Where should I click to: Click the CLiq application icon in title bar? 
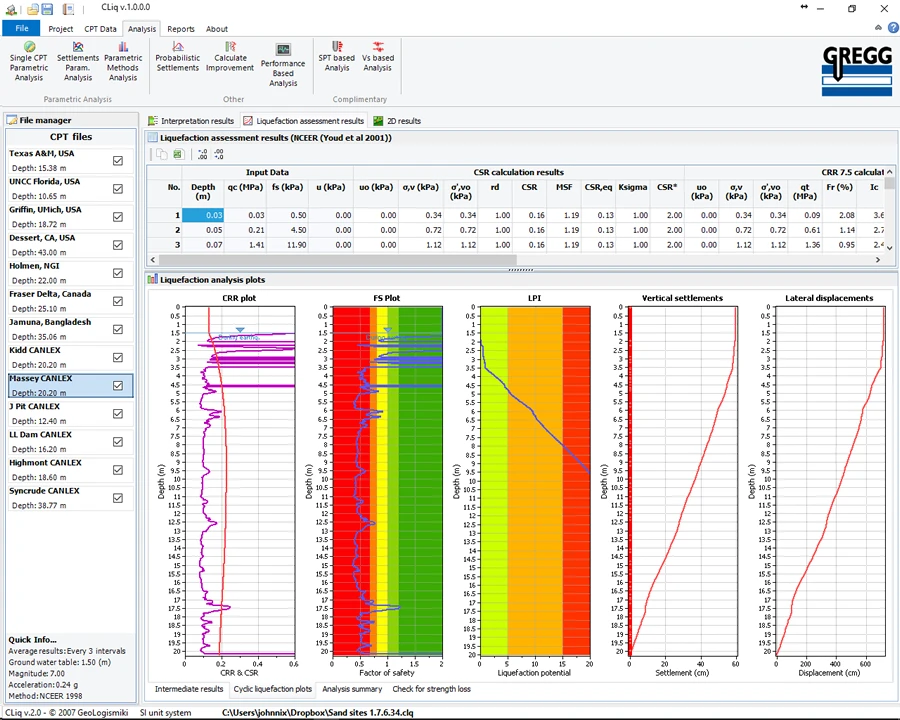click(x=11, y=9)
